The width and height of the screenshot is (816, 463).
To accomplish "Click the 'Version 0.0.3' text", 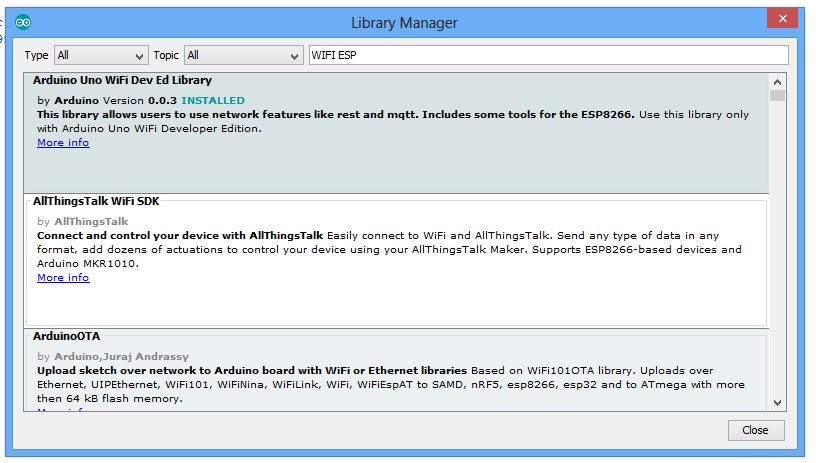I will (140, 100).
